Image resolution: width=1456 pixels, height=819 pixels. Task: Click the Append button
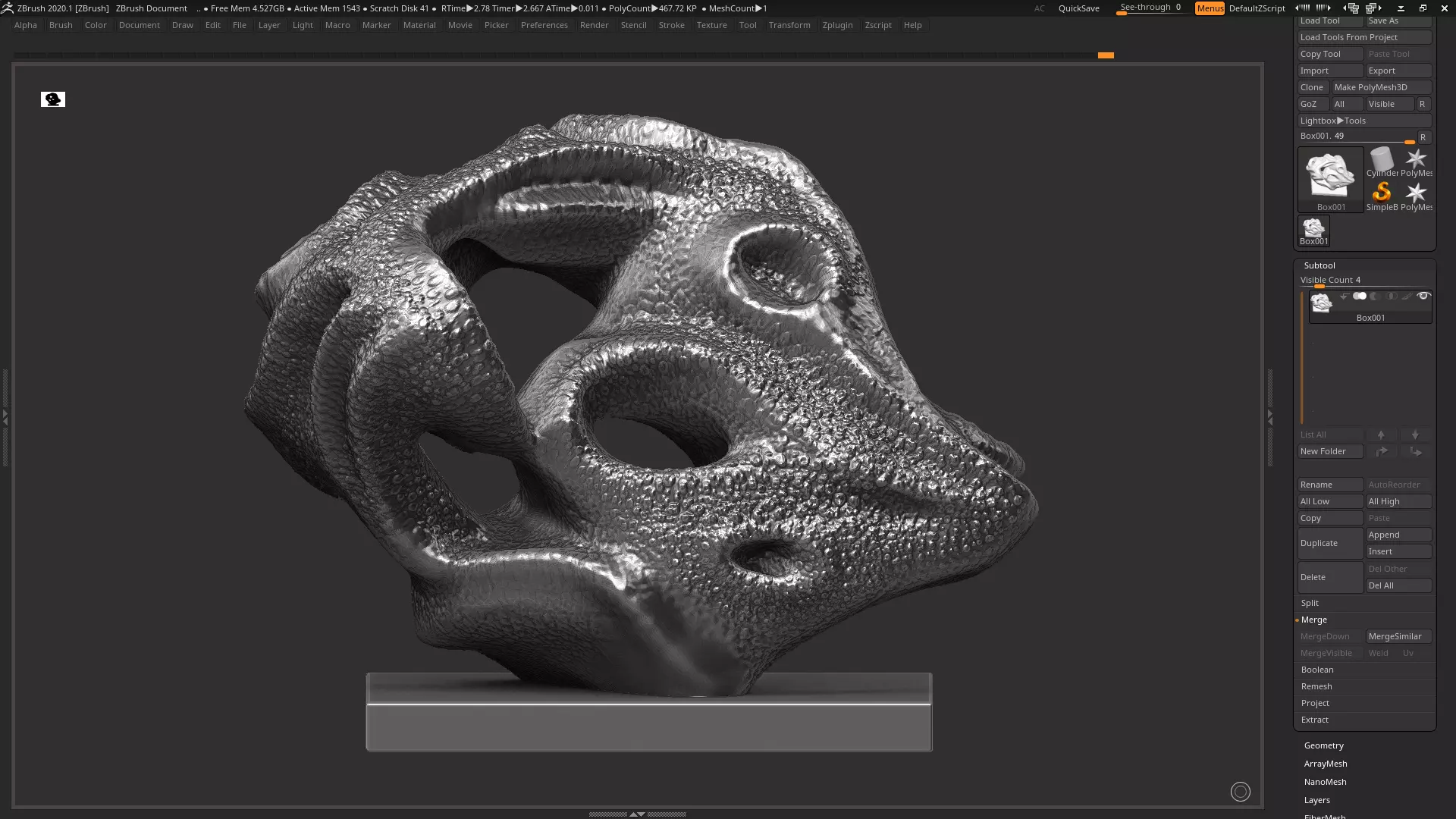click(x=1398, y=535)
